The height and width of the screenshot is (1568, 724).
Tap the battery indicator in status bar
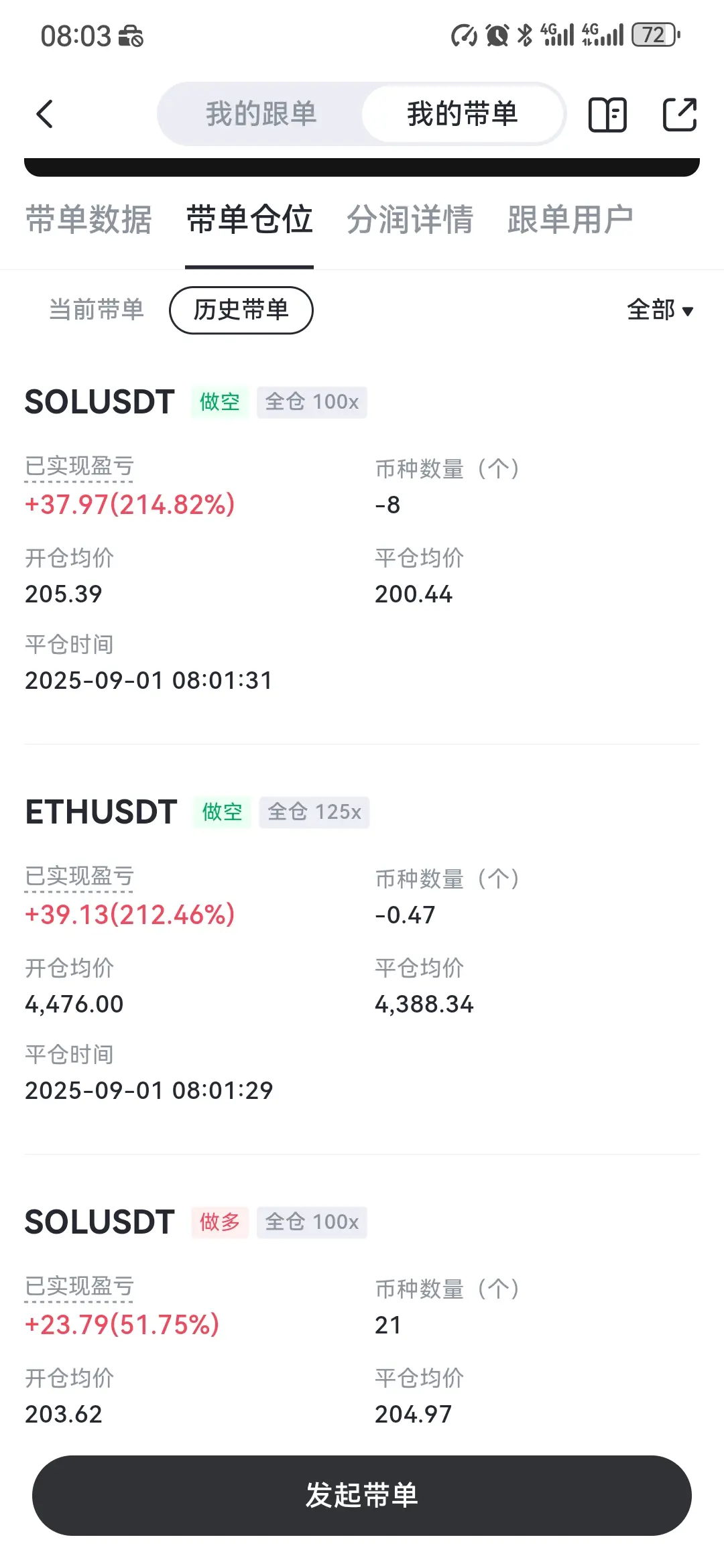656,35
